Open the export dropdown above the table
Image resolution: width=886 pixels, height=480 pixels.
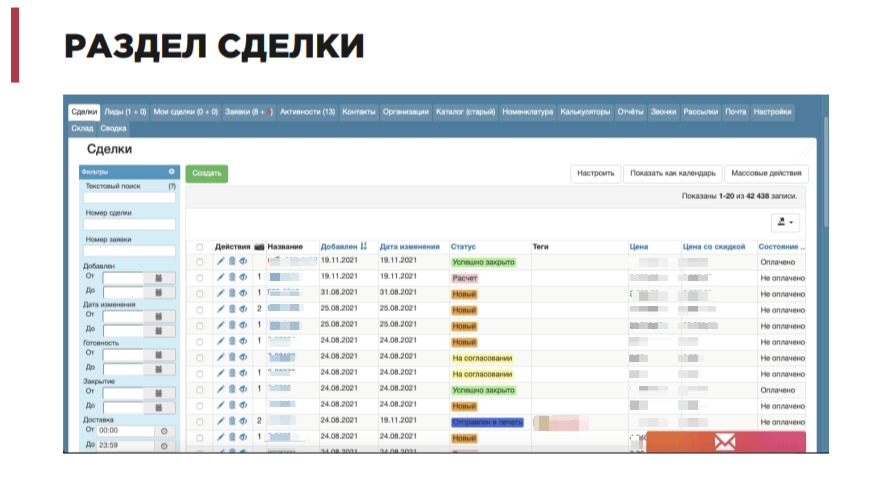coord(785,222)
